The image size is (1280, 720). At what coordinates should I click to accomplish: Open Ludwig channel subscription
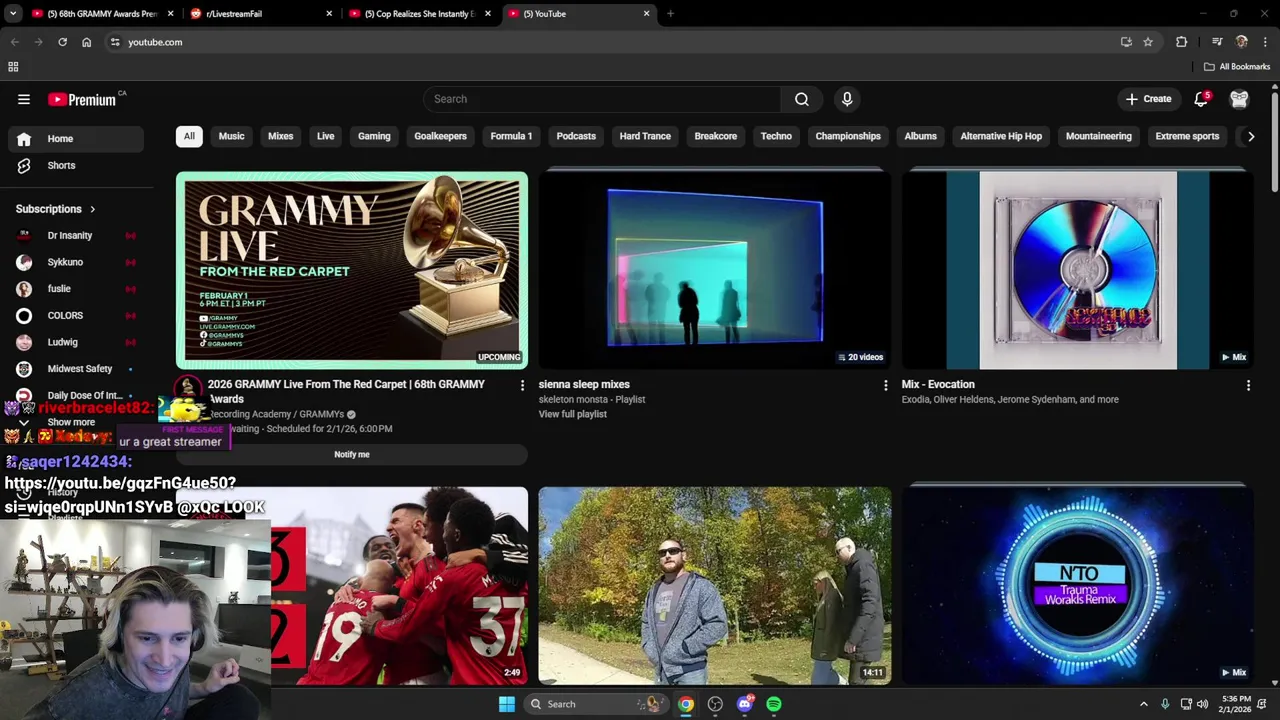76,342
